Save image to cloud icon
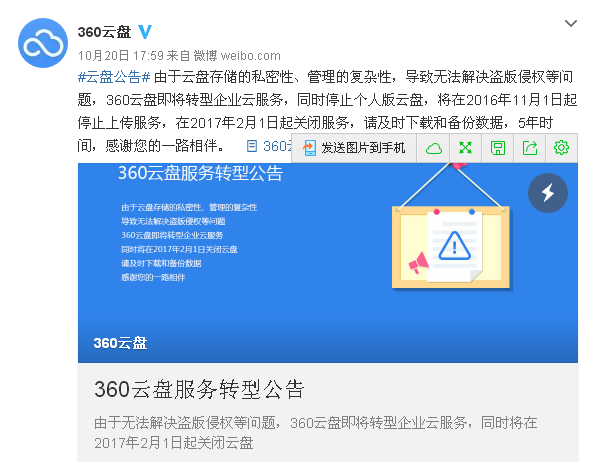The width and height of the screenshot is (596, 462). pyautogui.click(x=433, y=148)
